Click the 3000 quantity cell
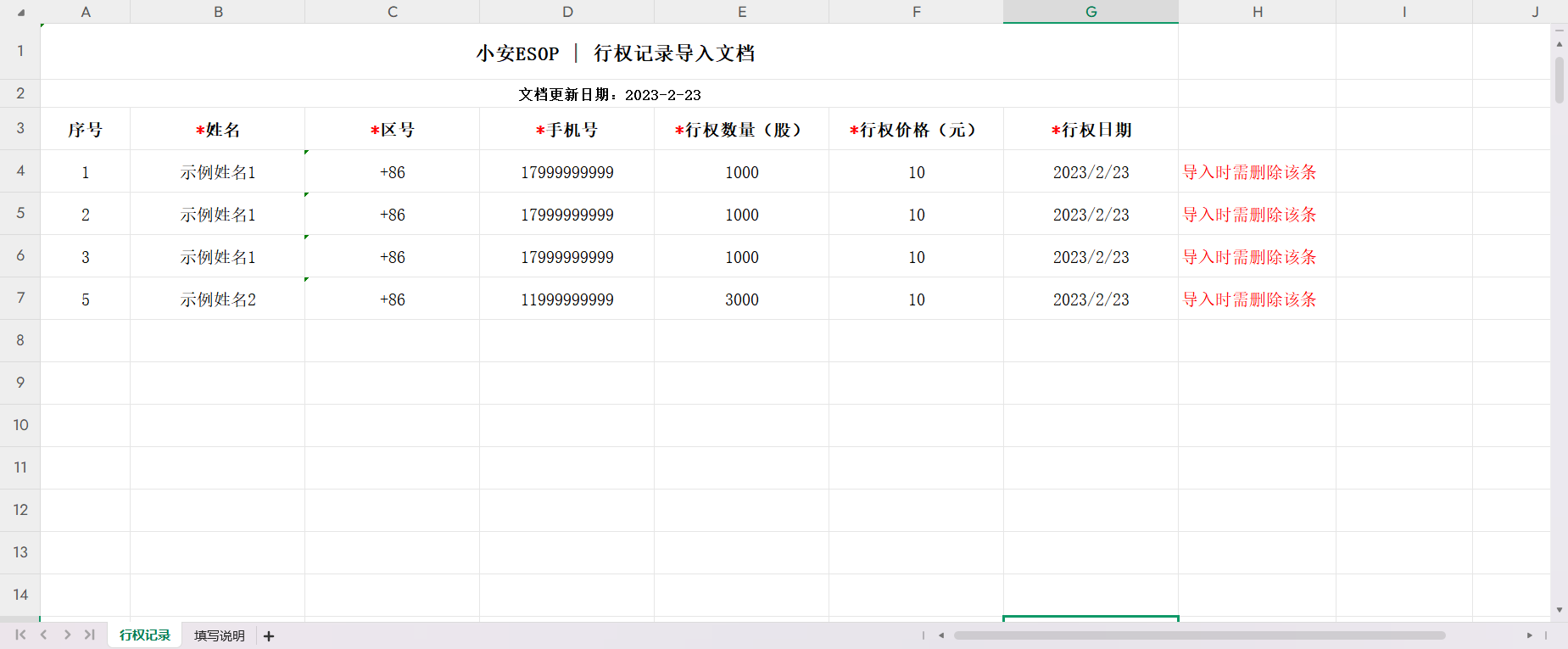 [742, 299]
